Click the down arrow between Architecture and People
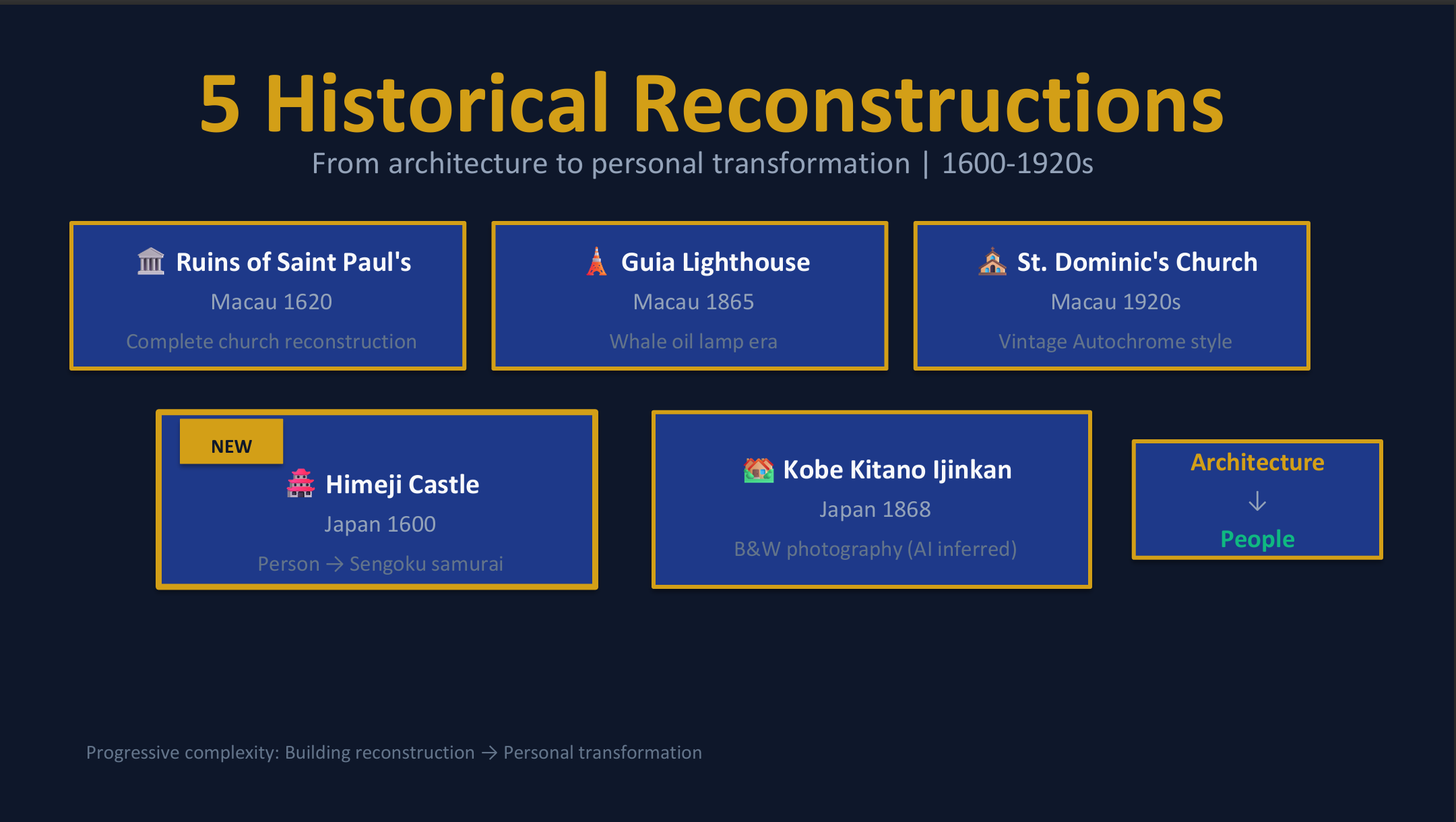This screenshot has height=822, width=1456. point(1257,501)
